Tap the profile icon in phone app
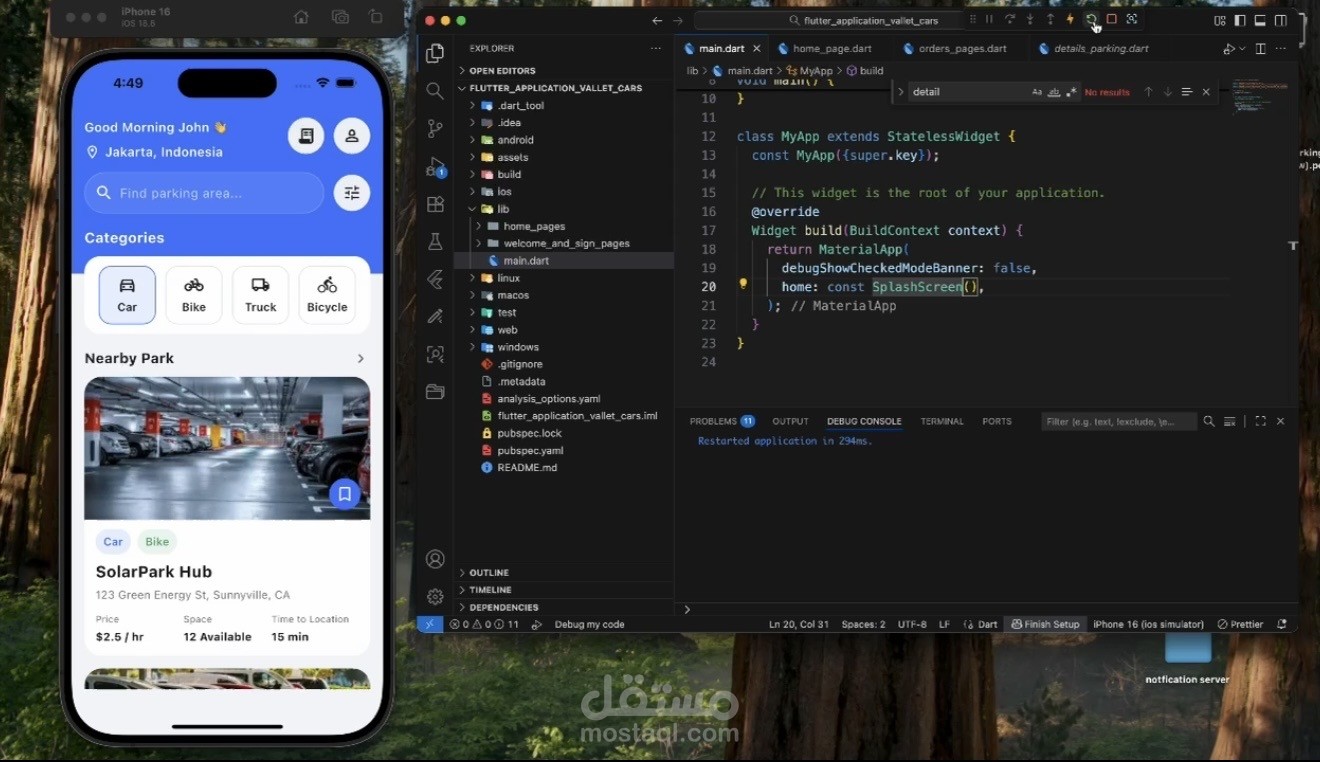The image size is (1320, 762). (x=352, y=136)
